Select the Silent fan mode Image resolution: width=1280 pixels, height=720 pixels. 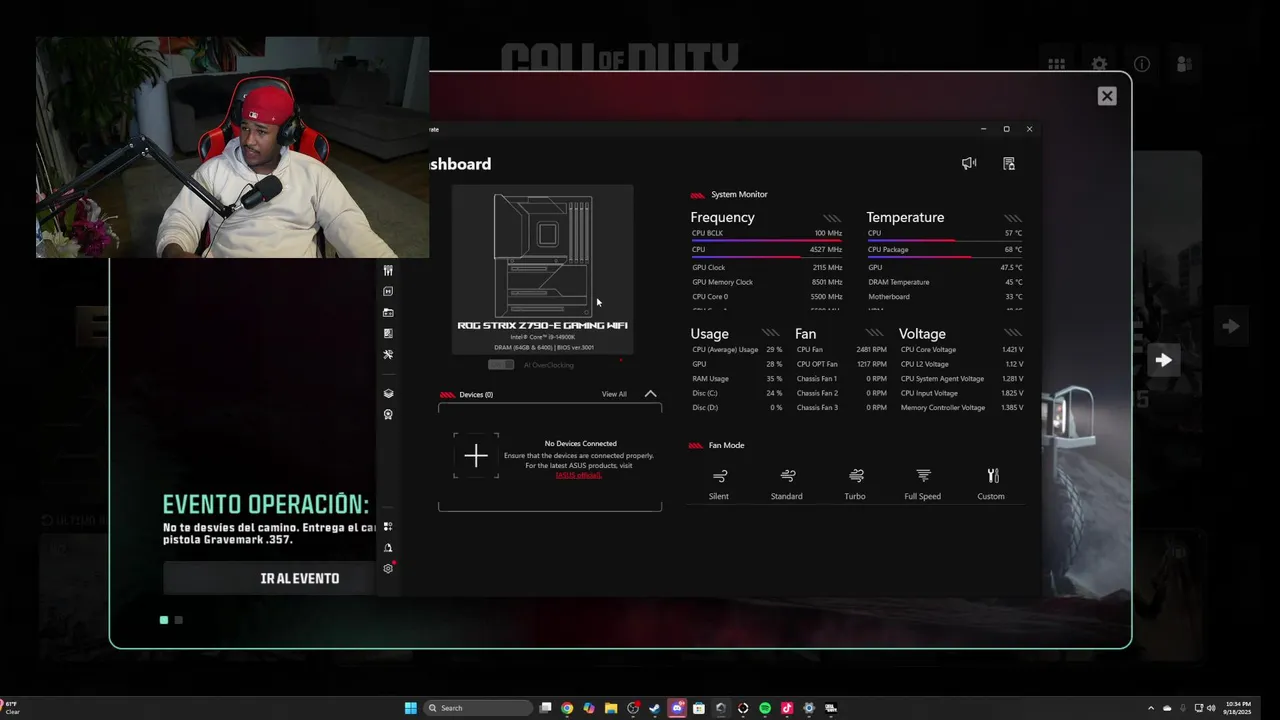tap(719, 484)
